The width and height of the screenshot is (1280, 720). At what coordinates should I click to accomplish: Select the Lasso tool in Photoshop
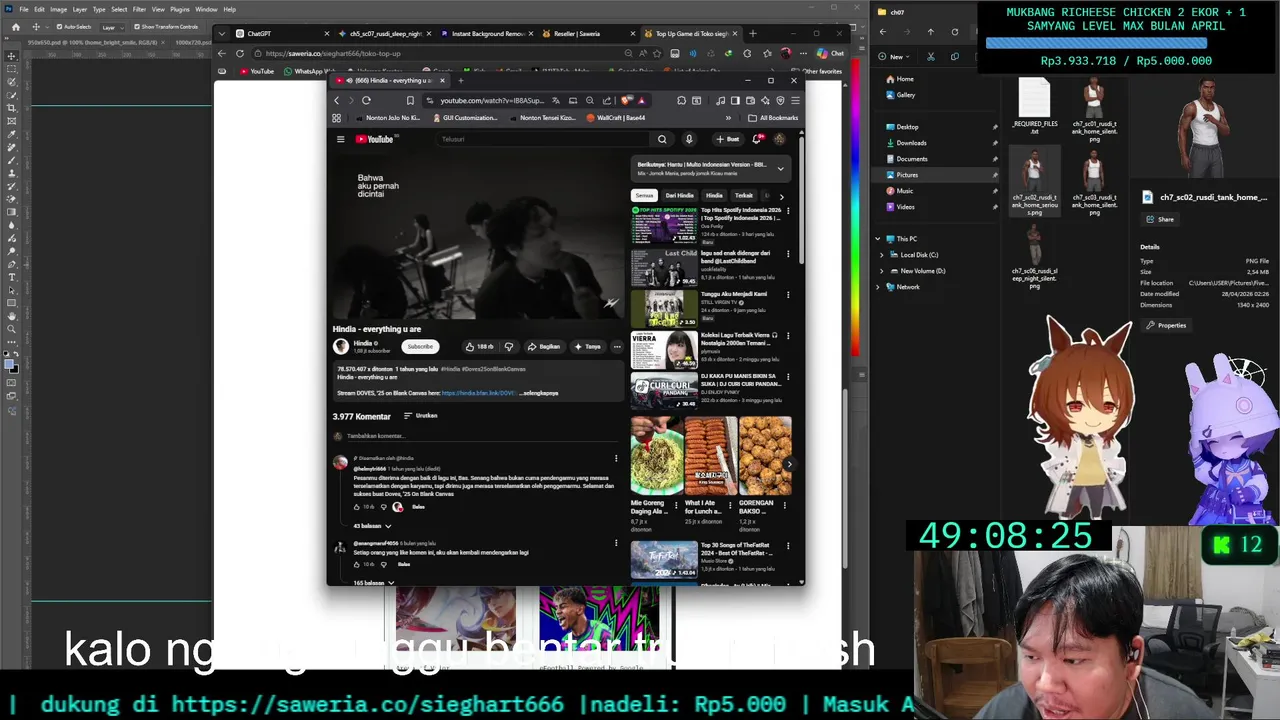coord(12,82)
